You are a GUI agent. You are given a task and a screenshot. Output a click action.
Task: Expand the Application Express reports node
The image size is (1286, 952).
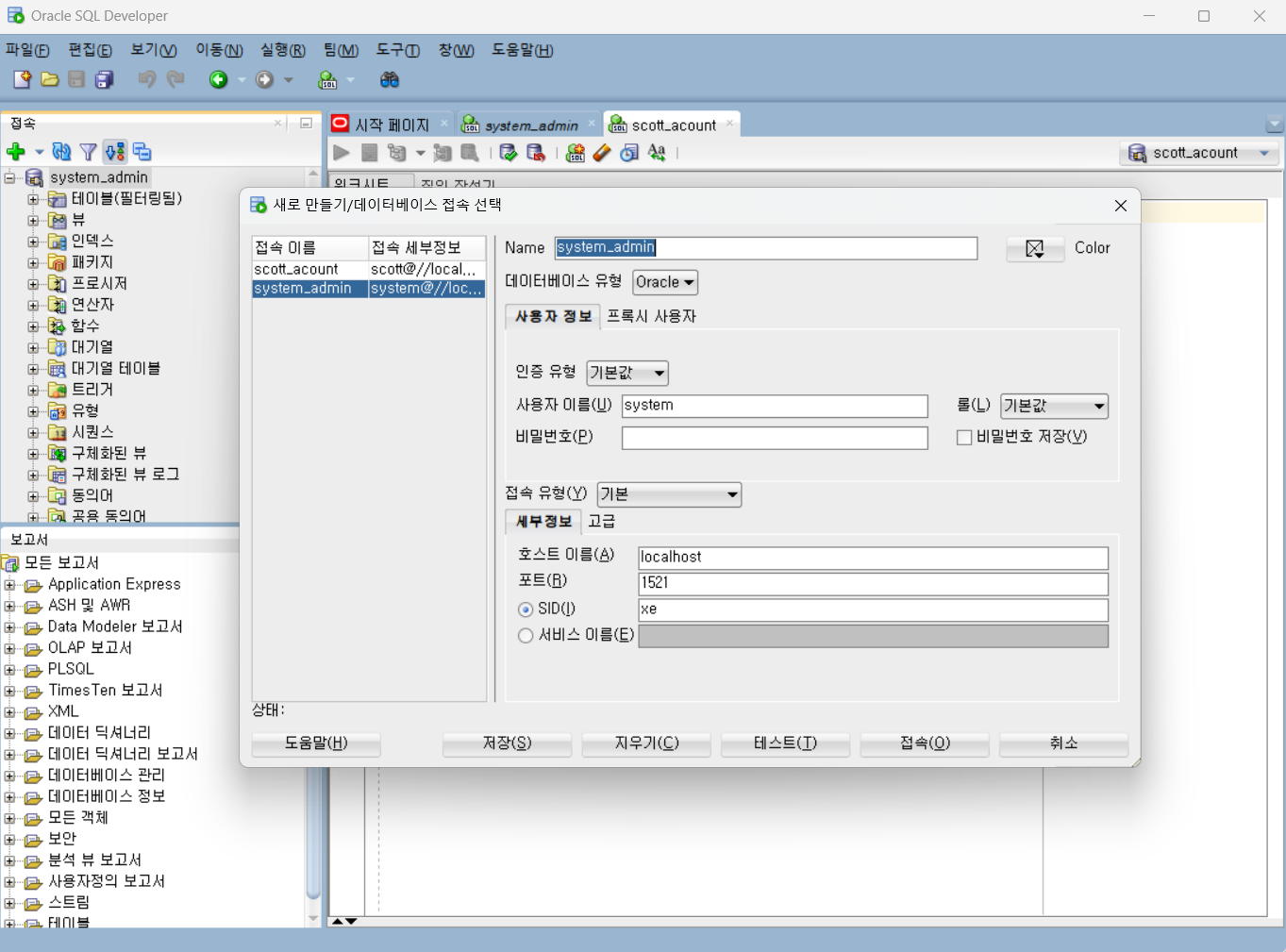10,585
